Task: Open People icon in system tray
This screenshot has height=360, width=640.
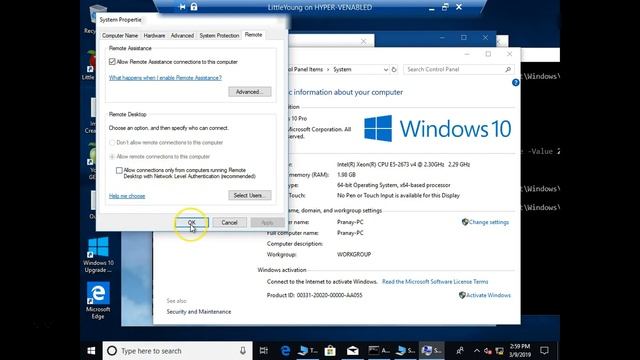Action: [x=460, y=351]
